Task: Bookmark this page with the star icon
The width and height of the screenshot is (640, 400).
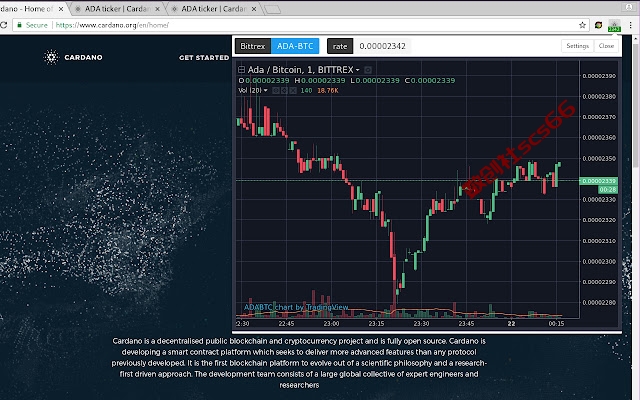Action: [582, 25]
